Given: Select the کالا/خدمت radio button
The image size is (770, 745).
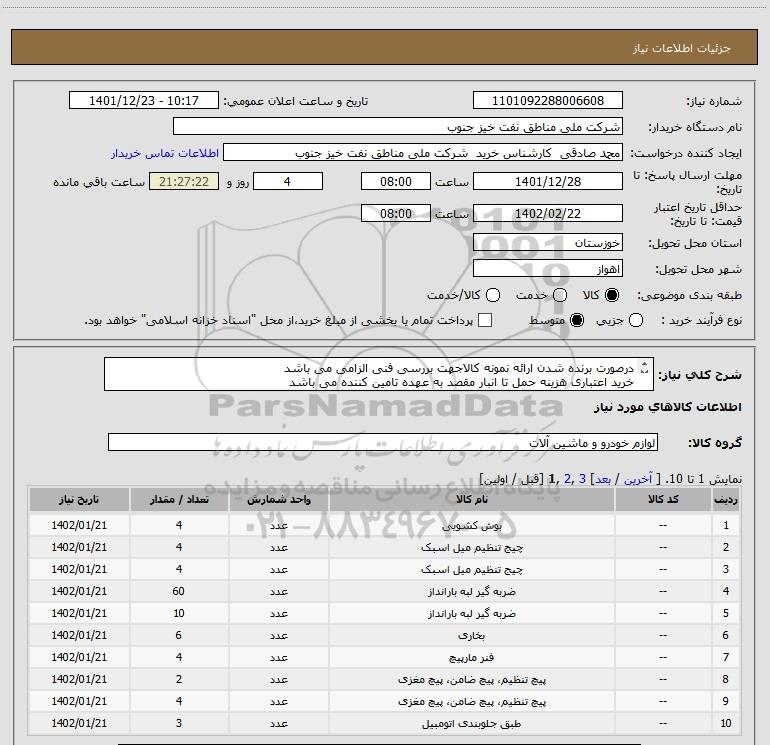Looking at the screenshot, I should tap(493, 295).
